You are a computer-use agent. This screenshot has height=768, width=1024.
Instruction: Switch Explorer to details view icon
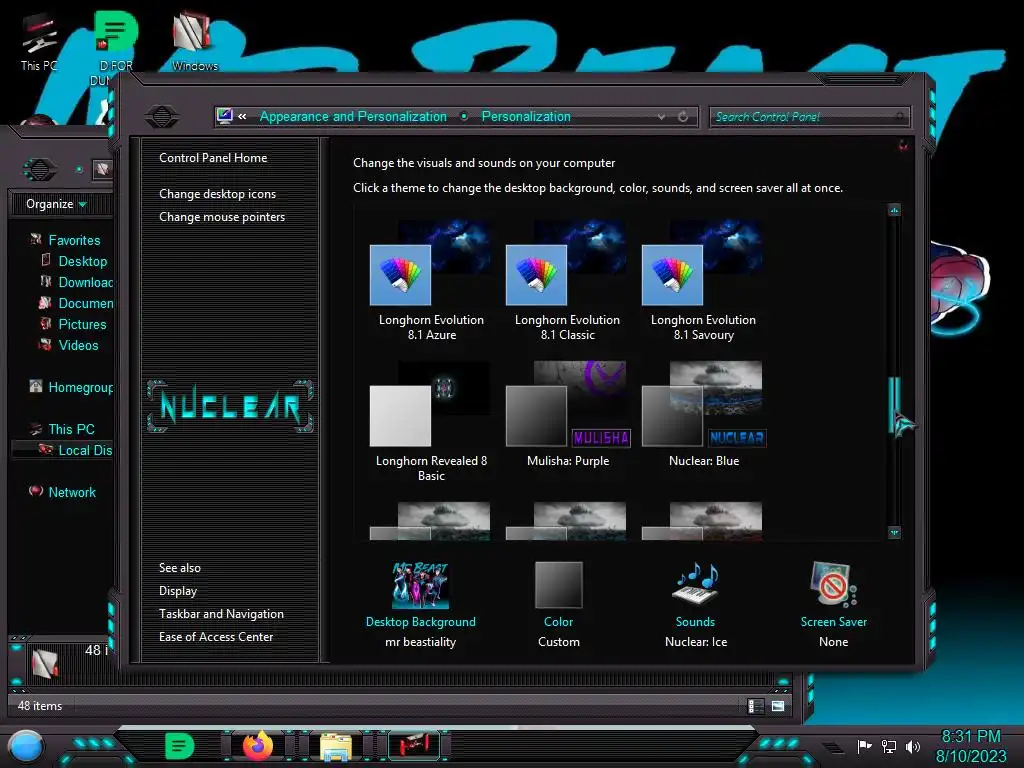756,706
